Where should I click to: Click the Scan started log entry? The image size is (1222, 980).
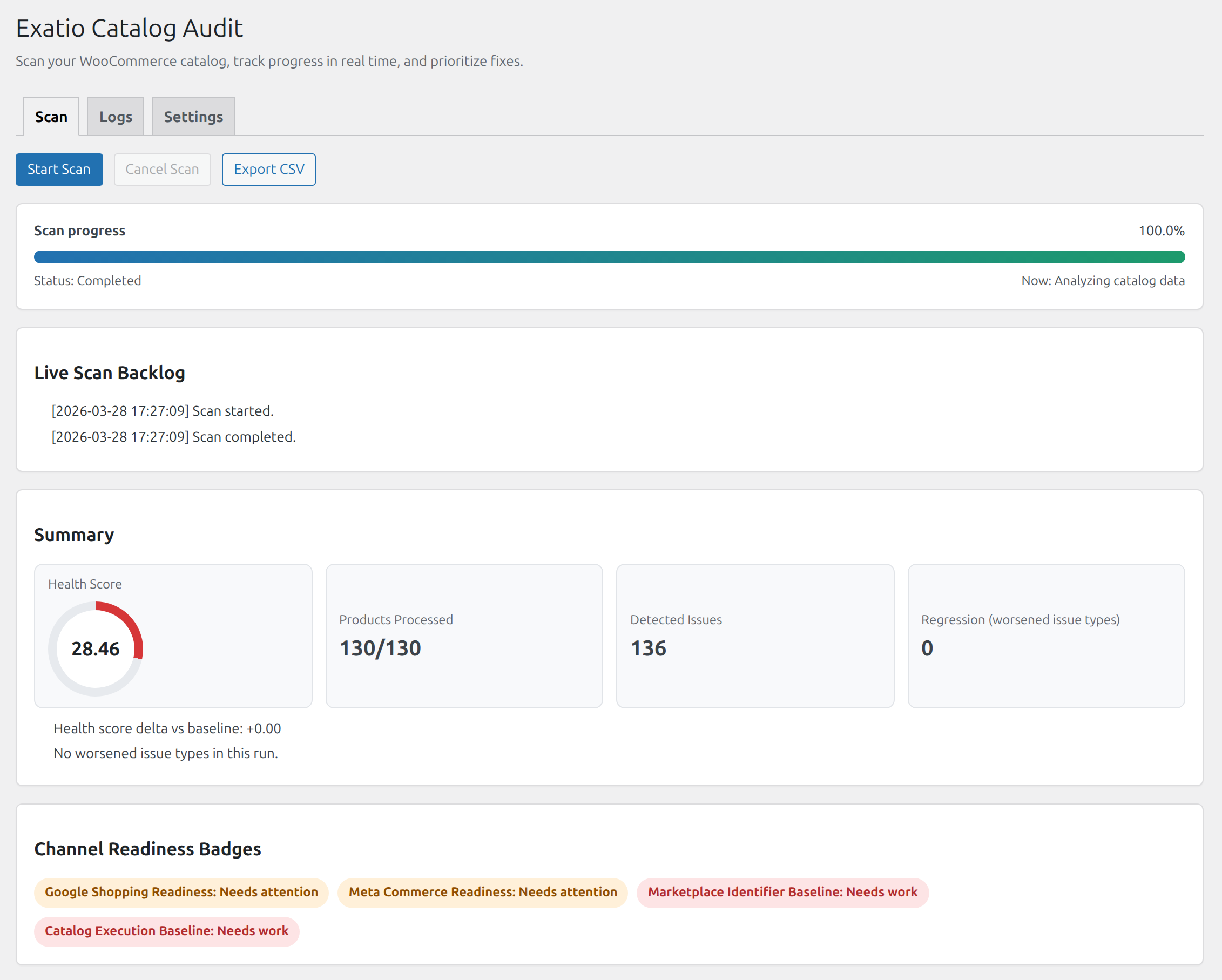click(x=163, y=411)
